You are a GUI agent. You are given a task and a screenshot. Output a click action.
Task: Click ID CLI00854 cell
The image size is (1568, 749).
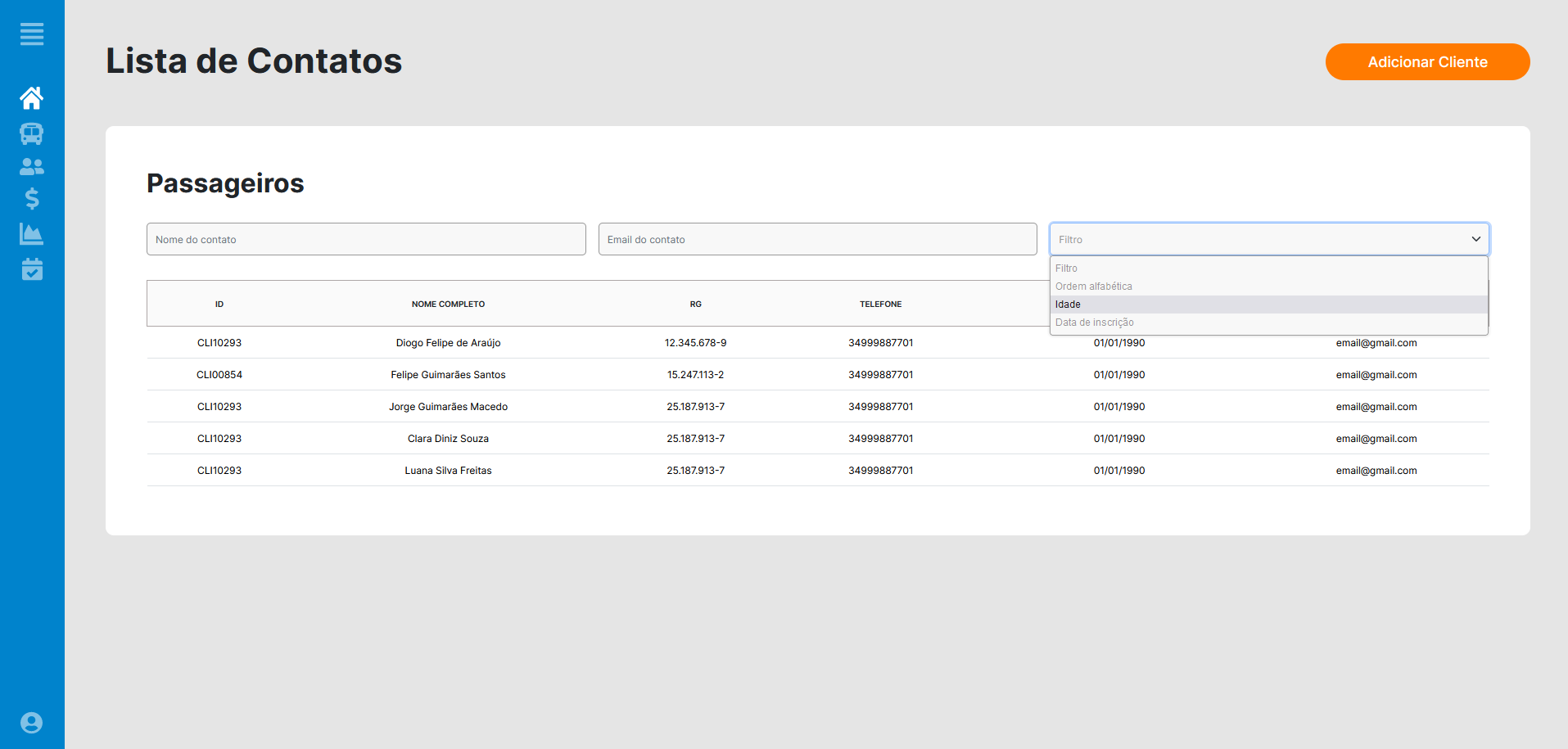219,375
